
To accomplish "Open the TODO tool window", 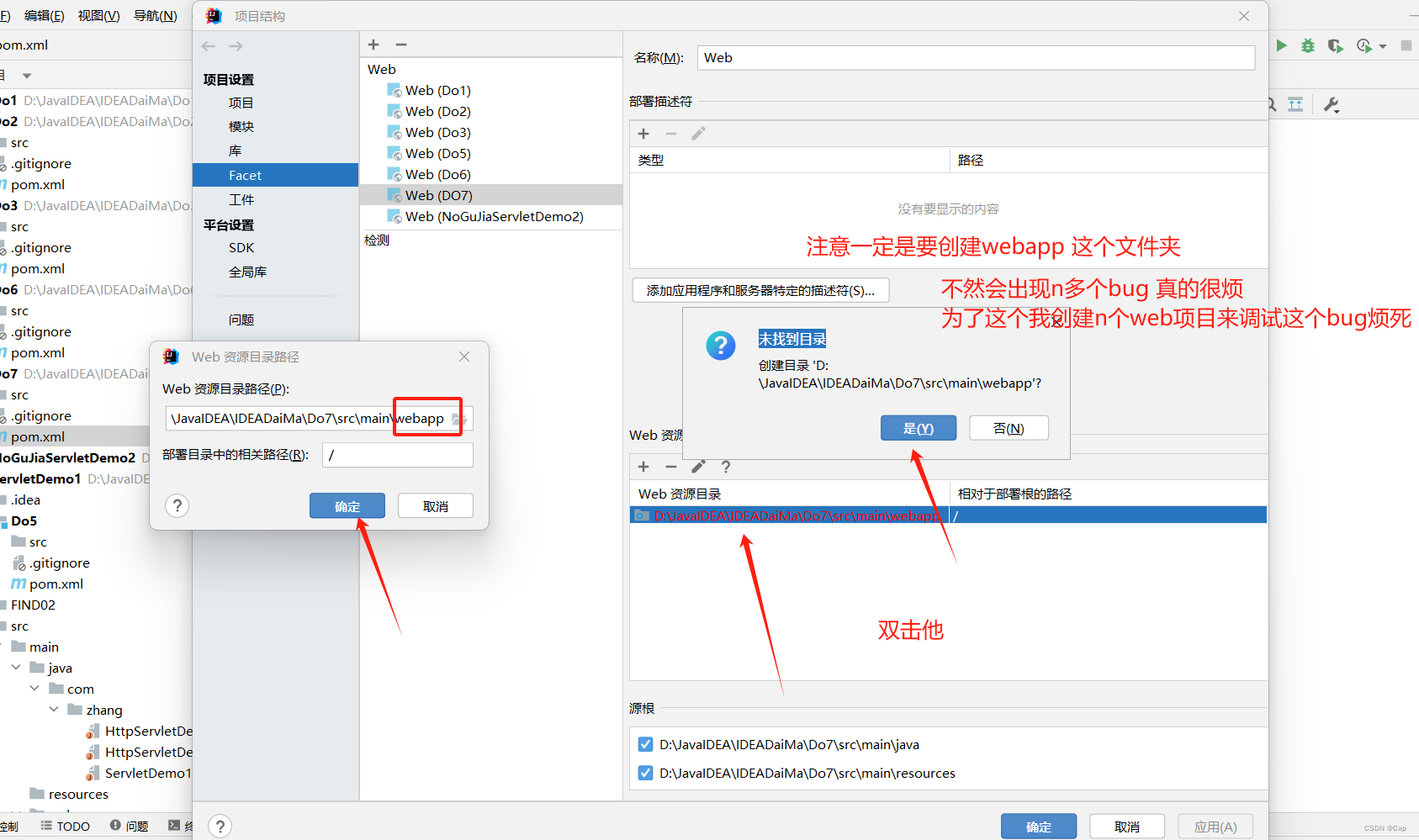I will (66, 827).
